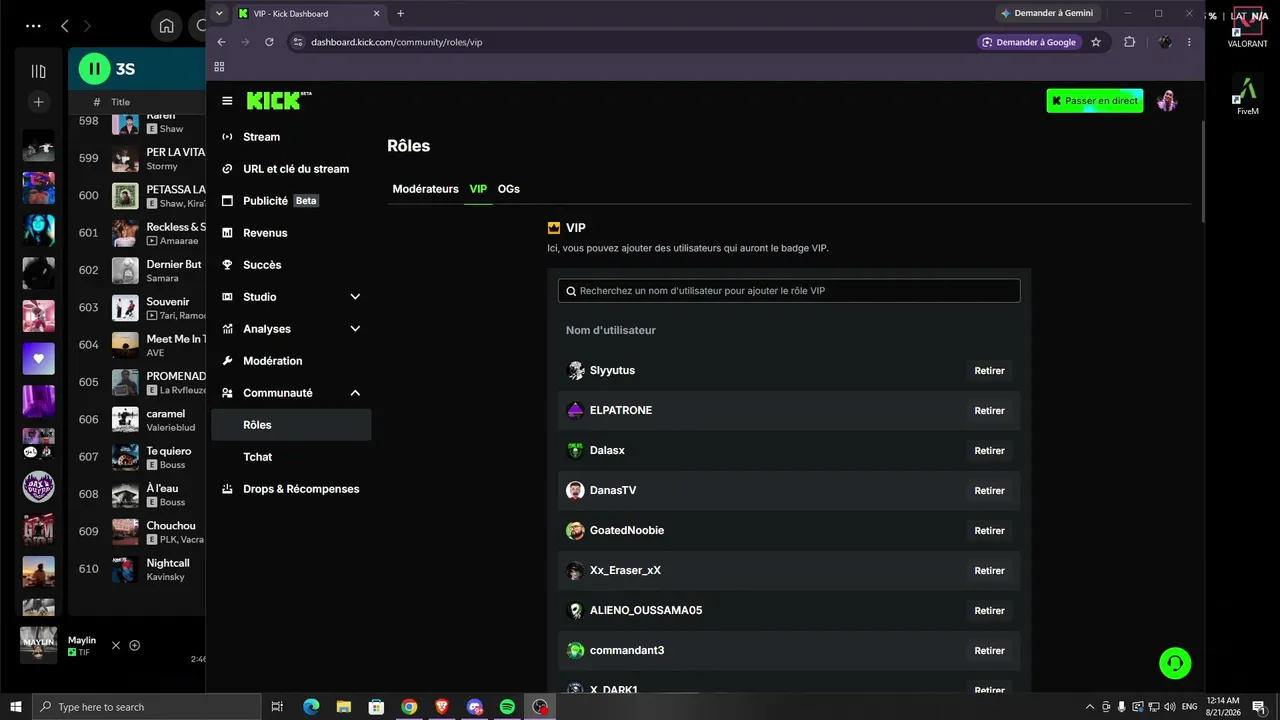This screenshot has width=1280, height=720.
Task: Click Retirer for Xx_Eraser_xX
Action: coord(989,571)
